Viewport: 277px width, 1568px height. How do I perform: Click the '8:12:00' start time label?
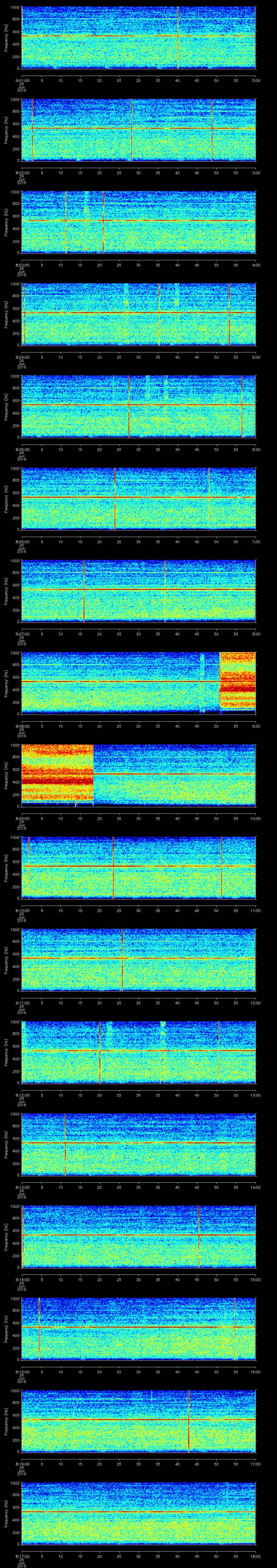[x=22, y=1095]
